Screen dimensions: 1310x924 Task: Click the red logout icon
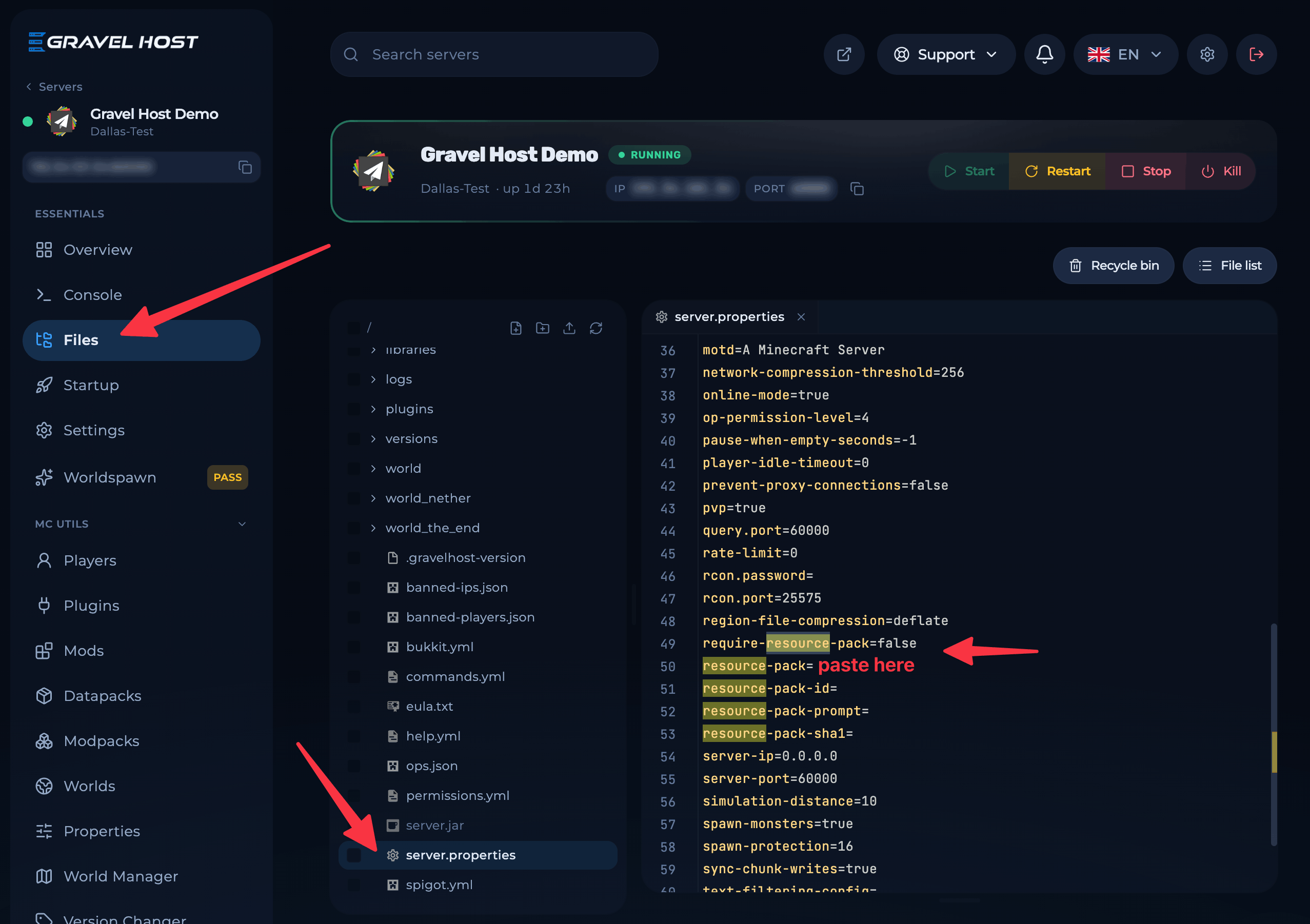pos(1256,54)
